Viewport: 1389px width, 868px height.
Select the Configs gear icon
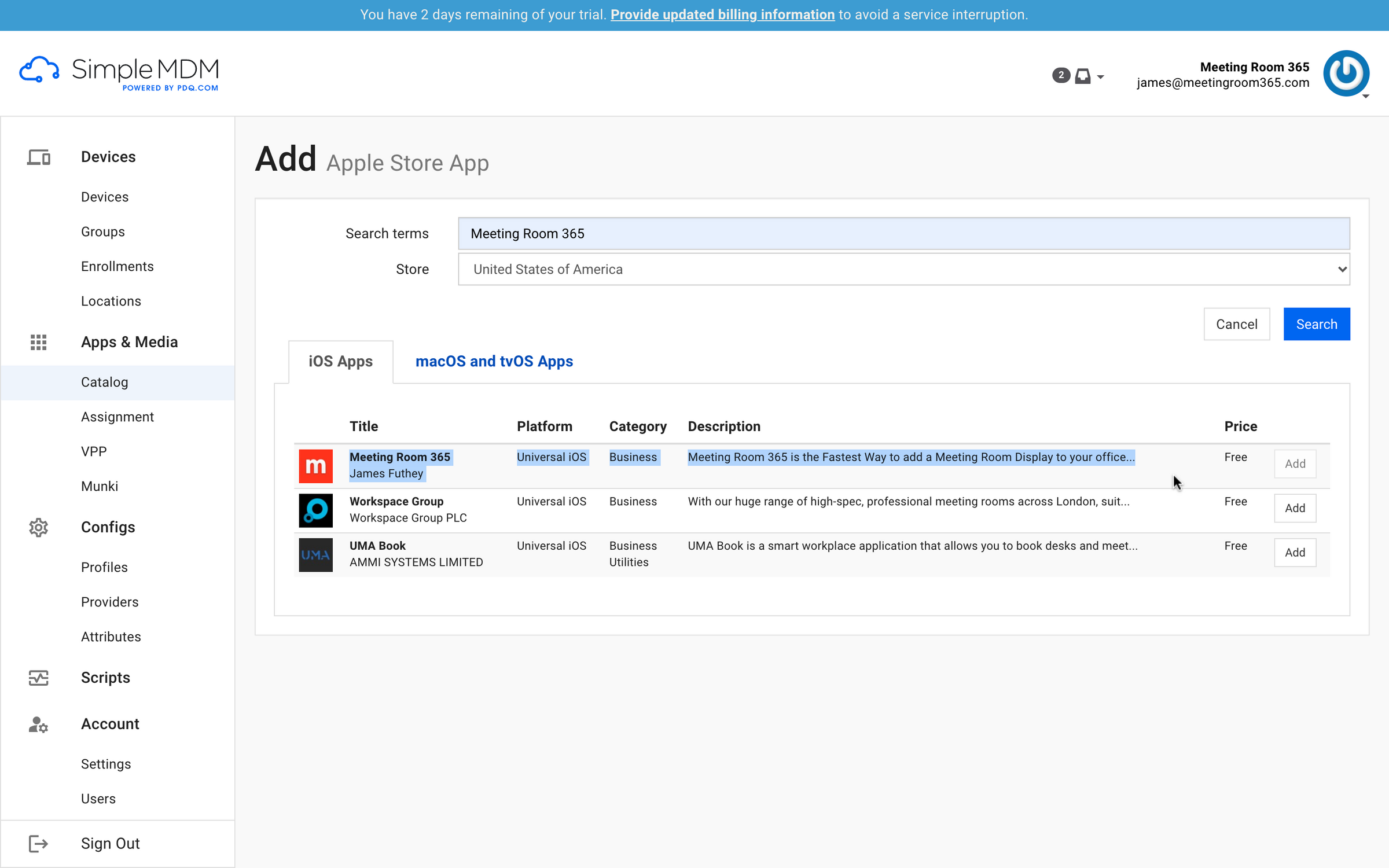tap(38, 527)
